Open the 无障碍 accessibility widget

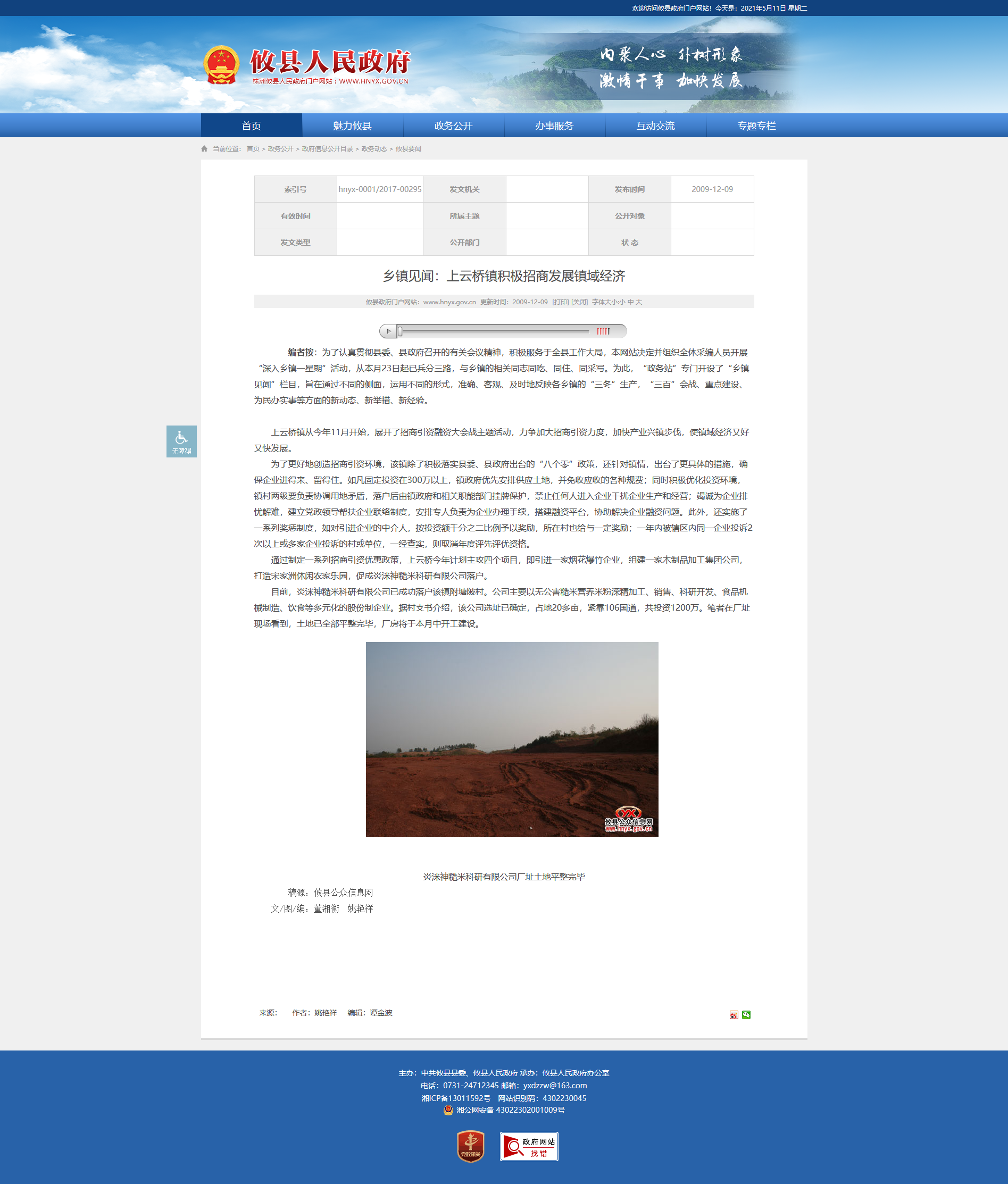[182, 441]
